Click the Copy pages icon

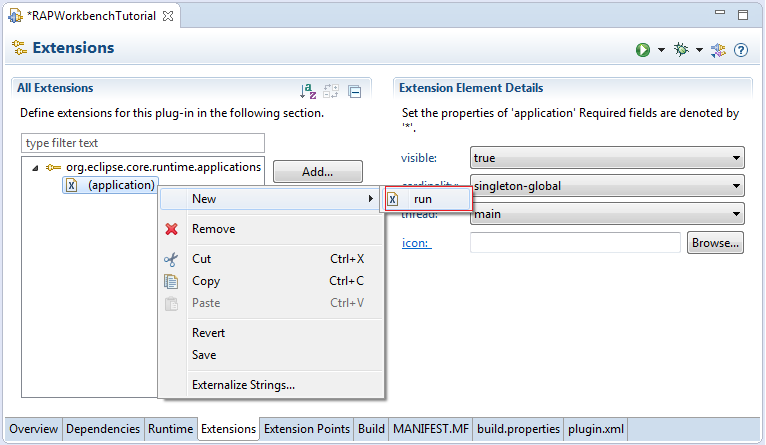(x=171, y=281)
